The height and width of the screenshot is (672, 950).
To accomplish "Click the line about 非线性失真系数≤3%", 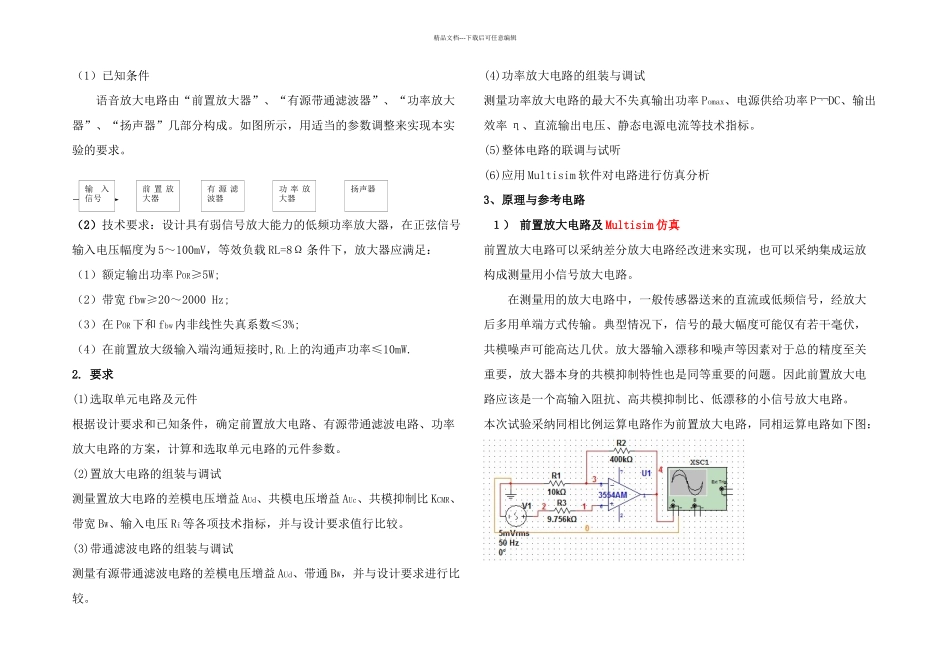I will pos(188,324).
